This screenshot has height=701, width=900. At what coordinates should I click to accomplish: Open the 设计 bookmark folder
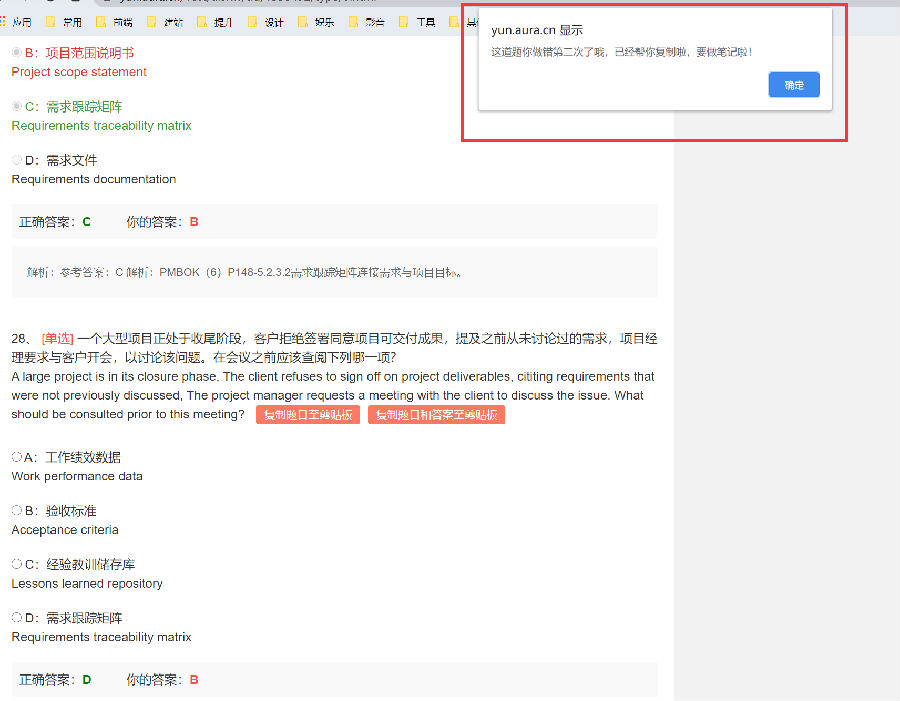(x=264, y=21)
